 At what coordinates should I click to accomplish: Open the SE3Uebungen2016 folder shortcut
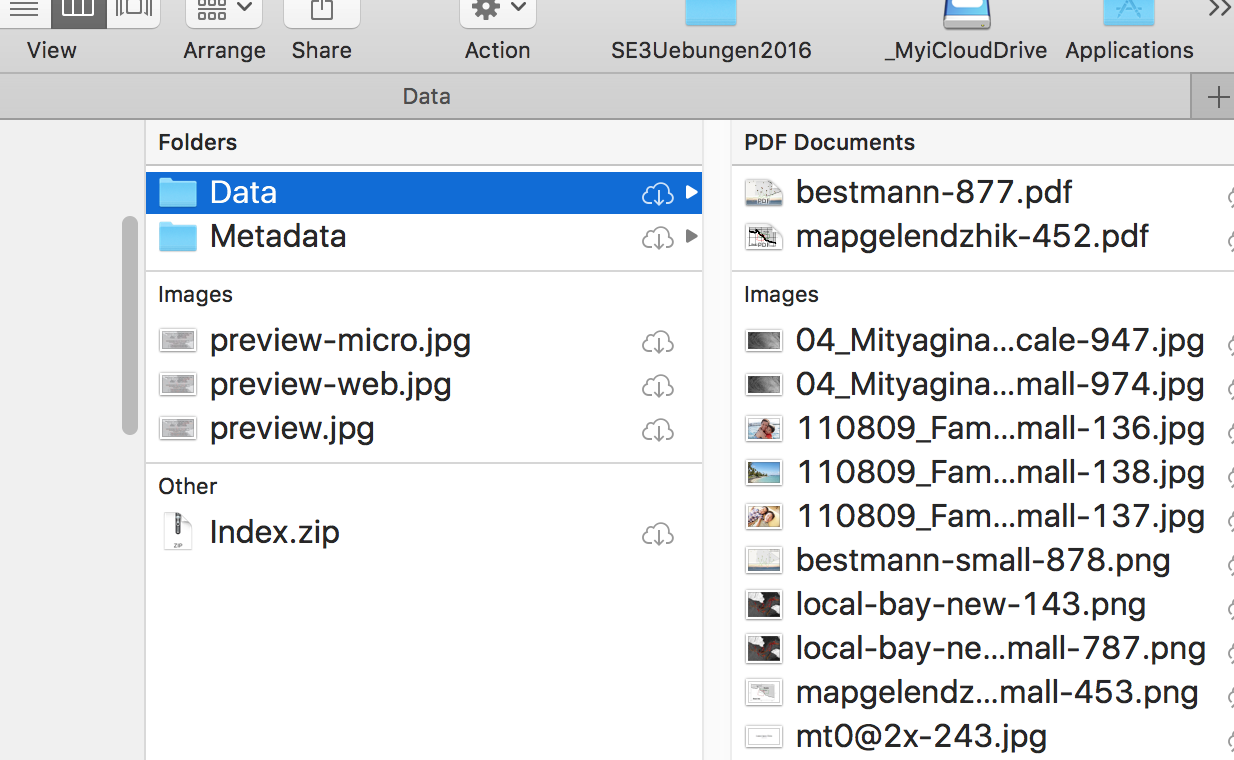click(711, 14)
